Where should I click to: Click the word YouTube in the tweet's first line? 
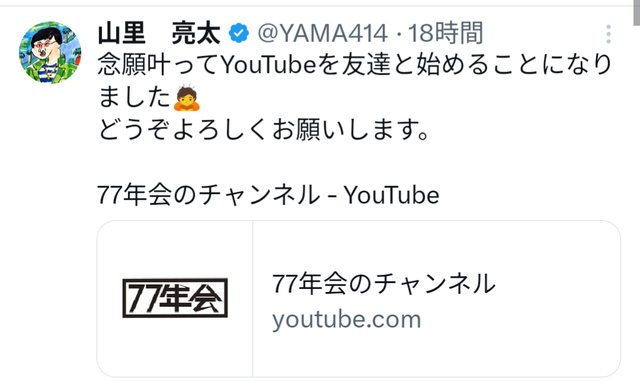(269, 65)
